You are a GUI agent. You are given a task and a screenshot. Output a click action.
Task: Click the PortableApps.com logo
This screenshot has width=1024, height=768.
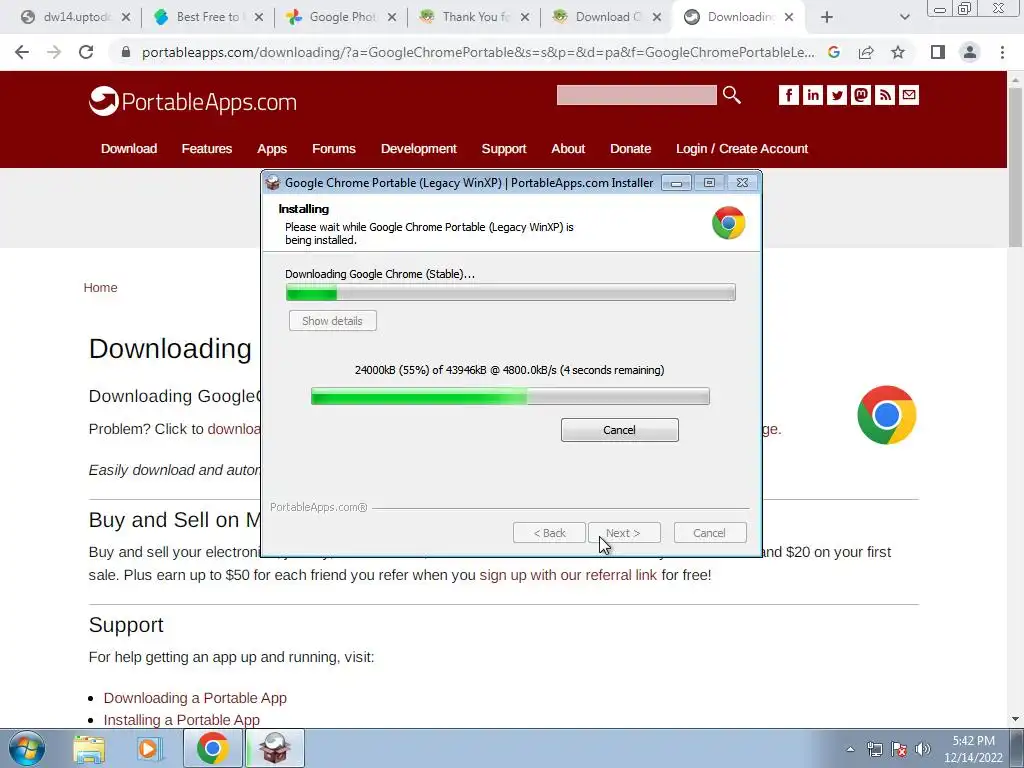pyautogui.click(x=193, y=101)
